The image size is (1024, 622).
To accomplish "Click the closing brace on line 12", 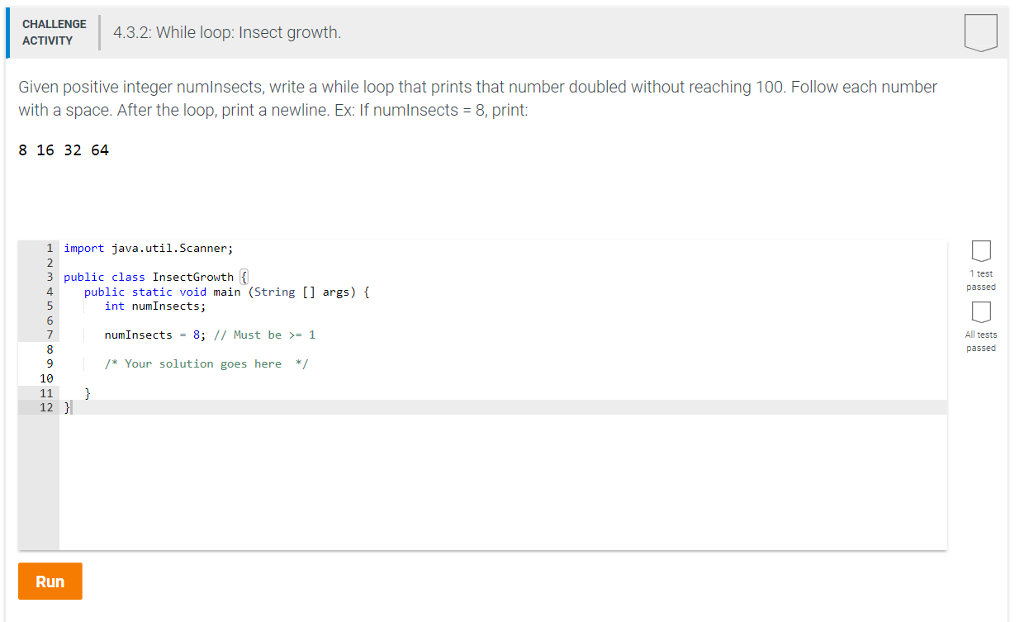I will (66, 407).
